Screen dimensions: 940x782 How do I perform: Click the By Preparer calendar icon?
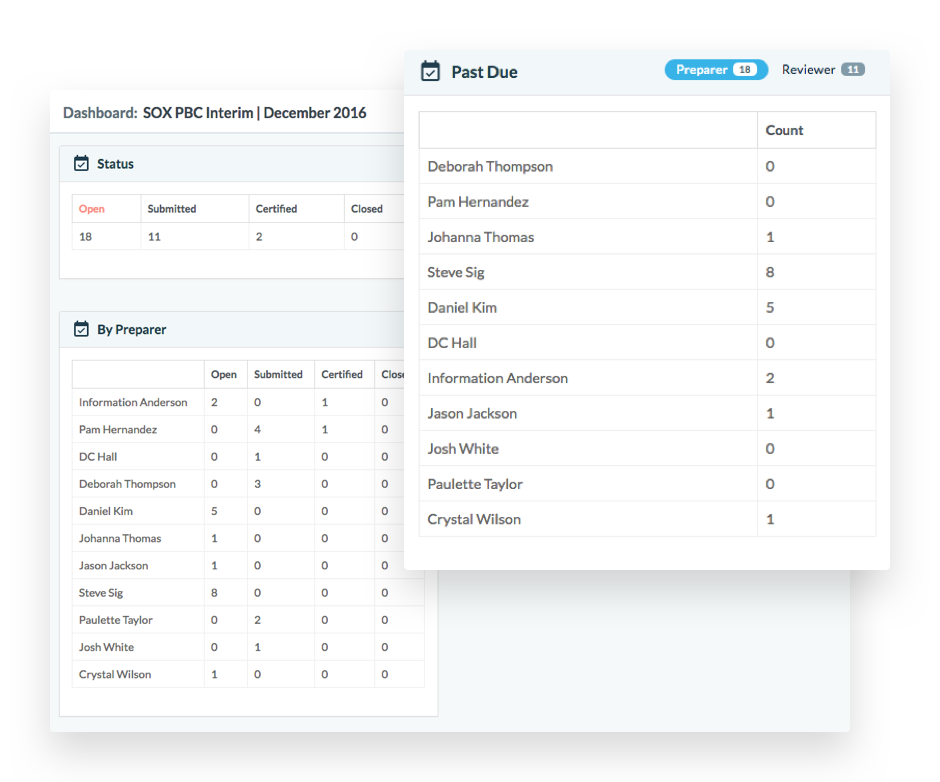click(81, 329)
